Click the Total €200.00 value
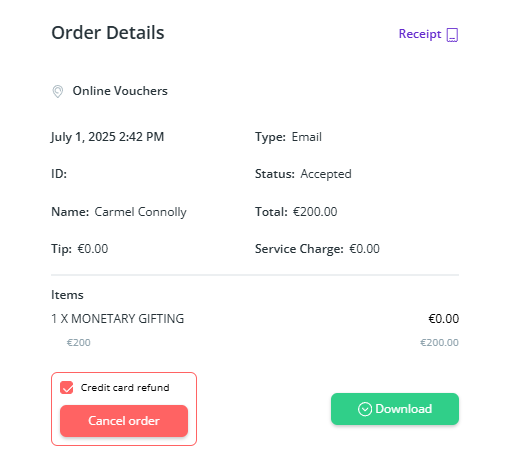Viewport: 510px width, 453px height. (x=315, y=212)
